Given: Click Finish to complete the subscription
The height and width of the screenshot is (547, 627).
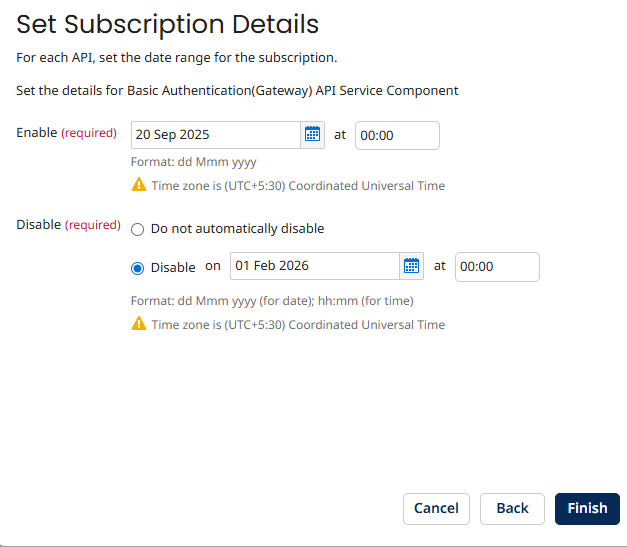Looking at the screenshot, I should point(587,508).
